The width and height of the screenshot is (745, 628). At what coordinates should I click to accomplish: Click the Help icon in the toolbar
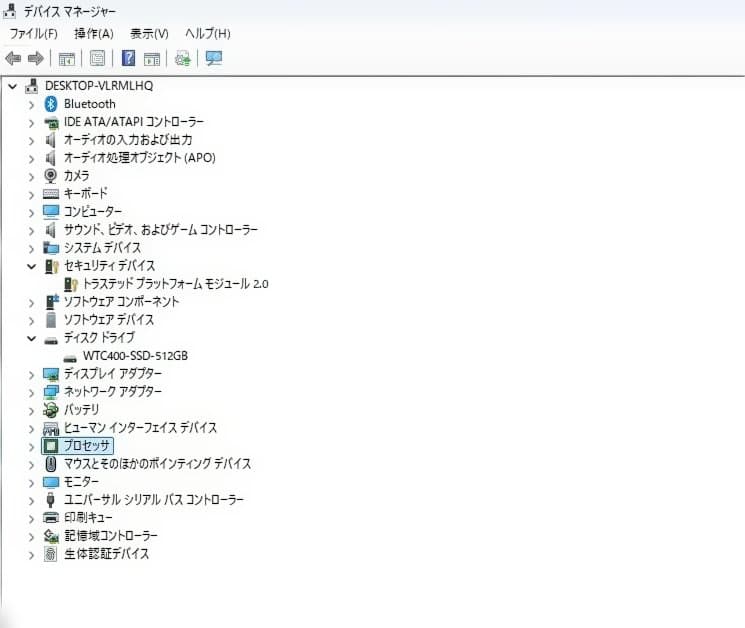tap(128, 58)
